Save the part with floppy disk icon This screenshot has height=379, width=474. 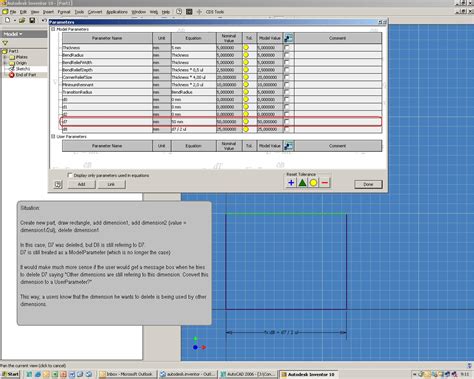coord(32,20)
